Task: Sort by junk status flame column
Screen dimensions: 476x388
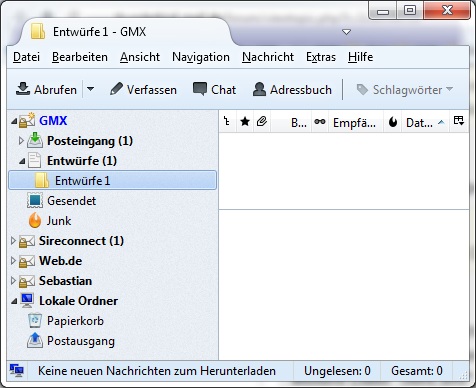Action: [393, 122]
